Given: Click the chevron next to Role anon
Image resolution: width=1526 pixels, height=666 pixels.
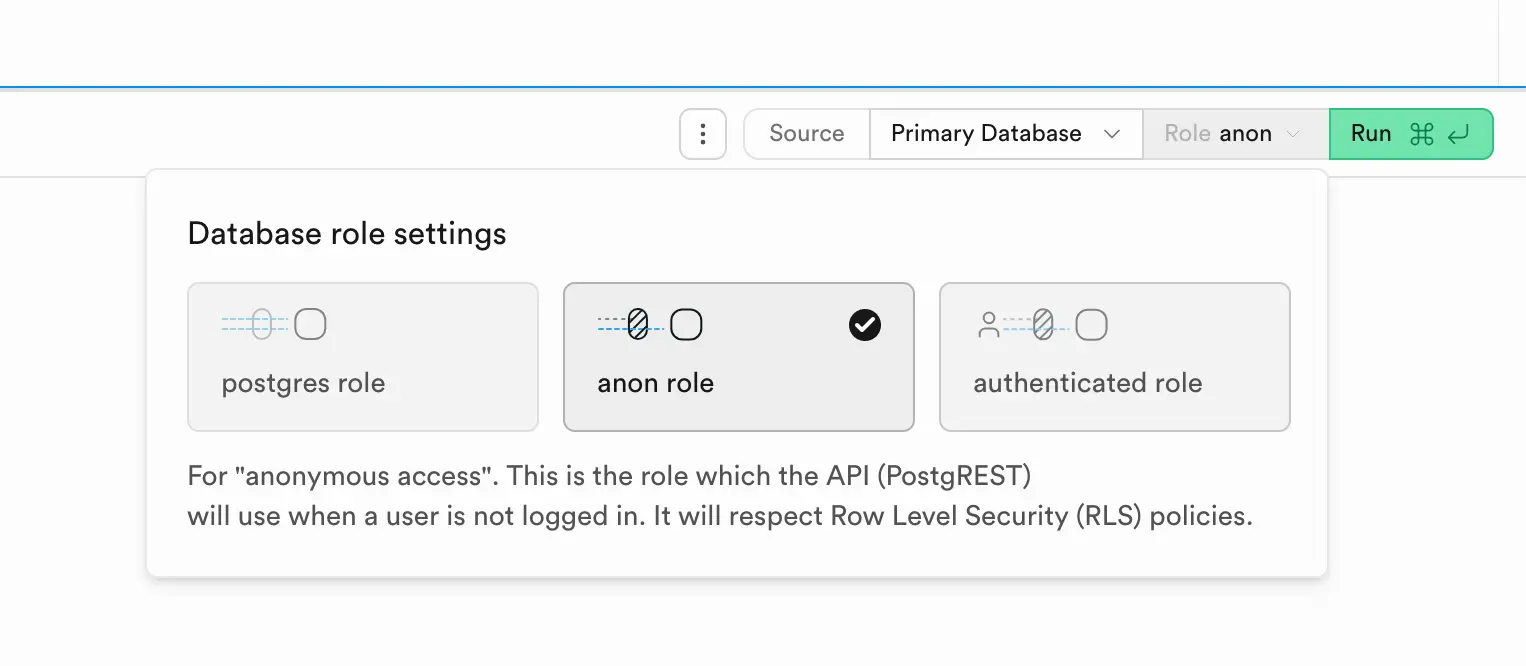Looking at the screenshot, I should [x=1293, y=134].
